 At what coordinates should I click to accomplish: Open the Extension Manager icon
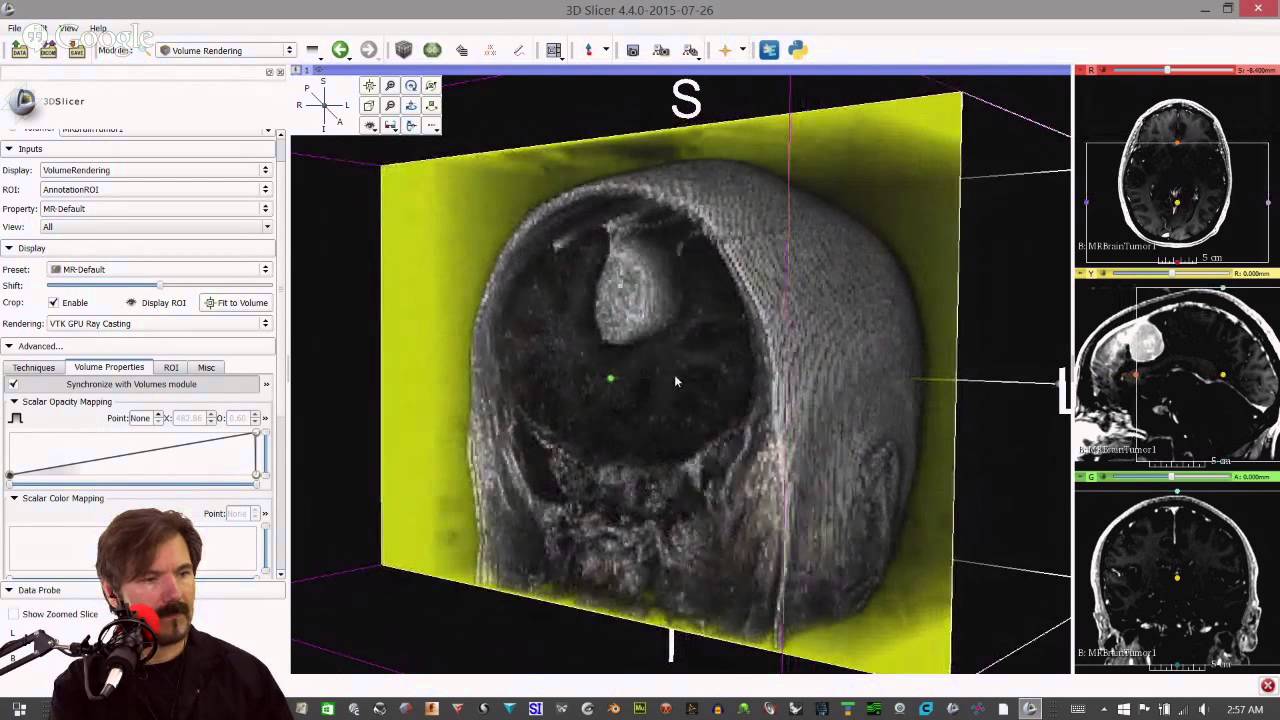pos(769,50)
